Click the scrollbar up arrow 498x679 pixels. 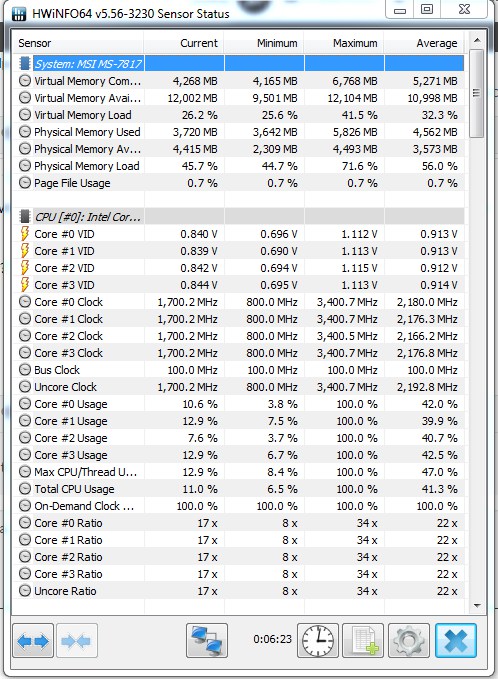click(x=477, y=41)
